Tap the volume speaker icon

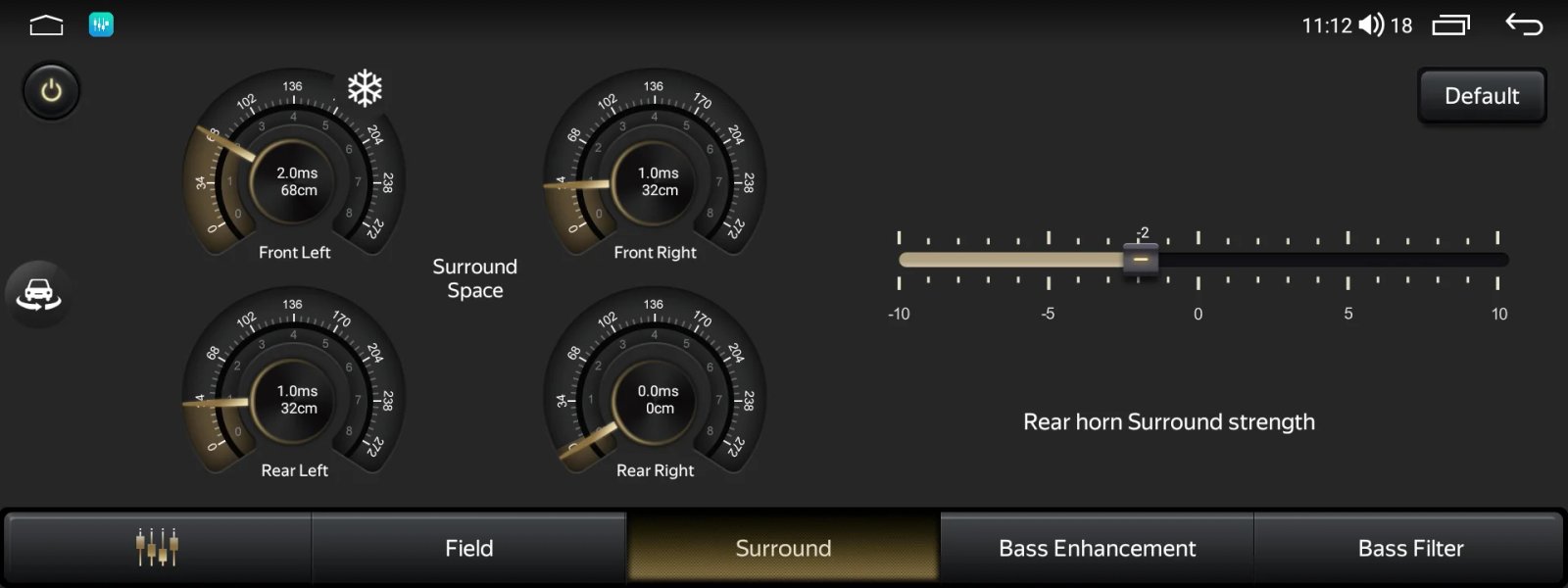click(1371, 25)
